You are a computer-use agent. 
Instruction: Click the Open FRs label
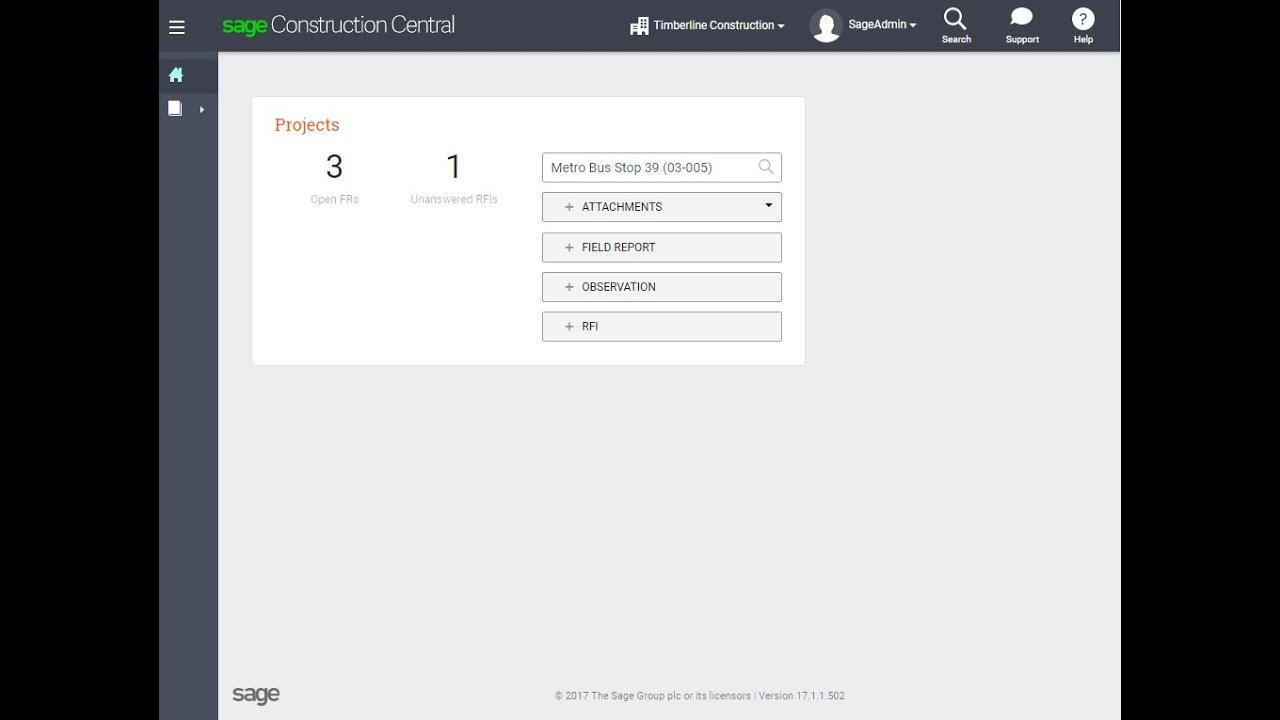pyautogui.click(x=334, y=199)
